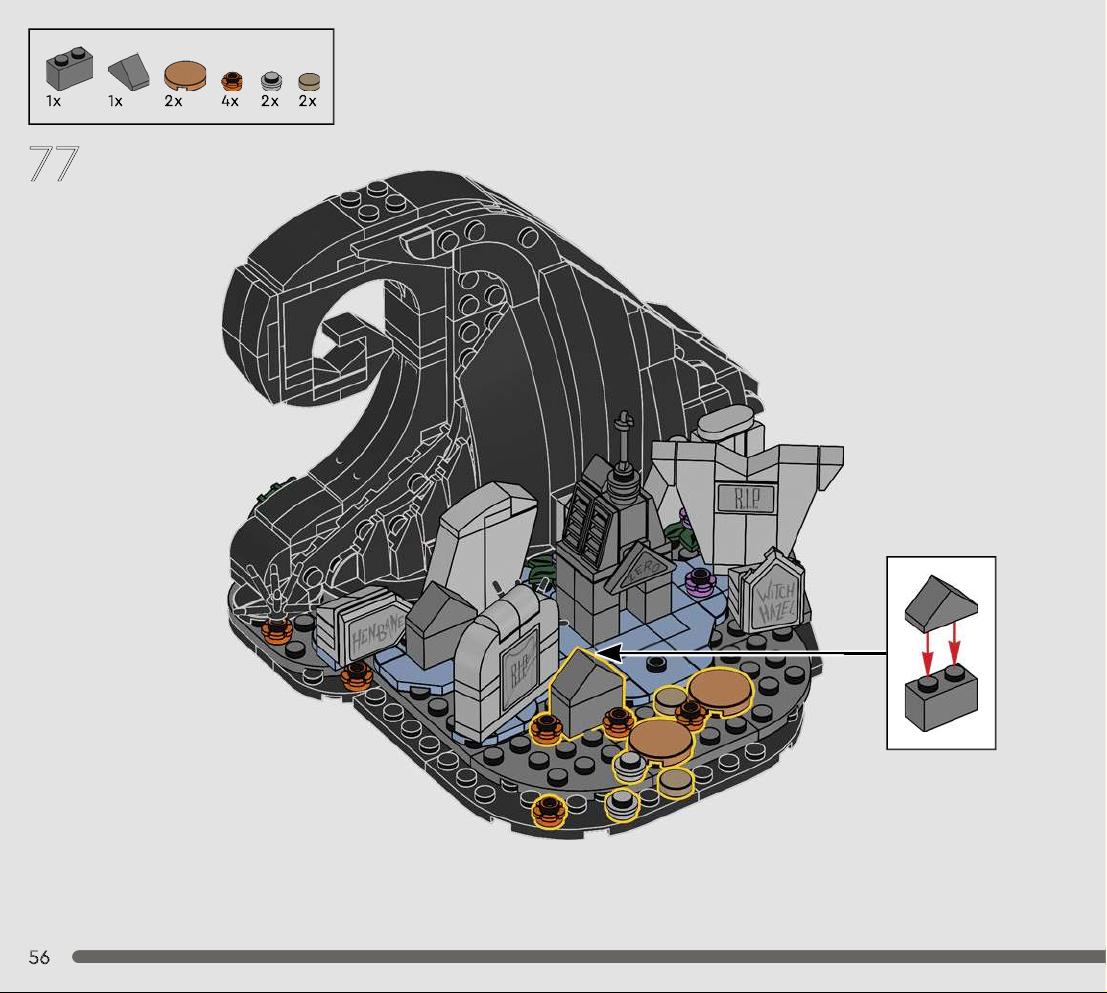
Task: Click the 2x quantity under the brown round tile
Action: coord(174,101)
